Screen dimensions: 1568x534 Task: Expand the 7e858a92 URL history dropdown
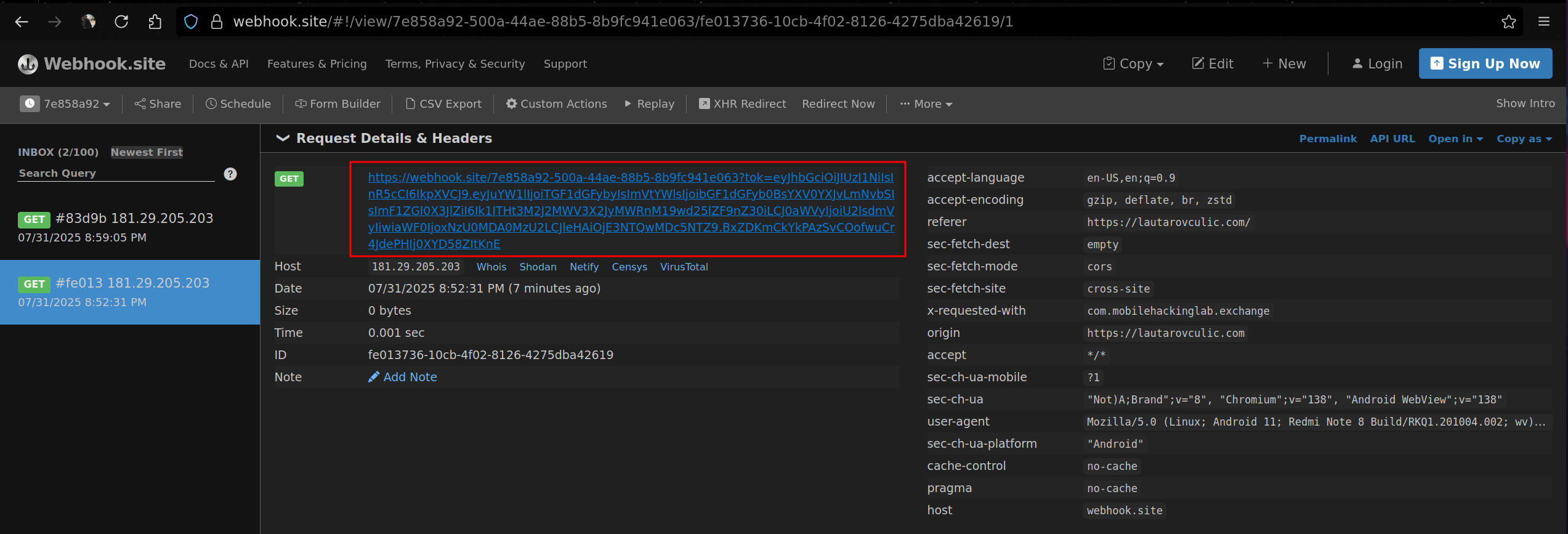pyautogui.click(x=65, y=104)
